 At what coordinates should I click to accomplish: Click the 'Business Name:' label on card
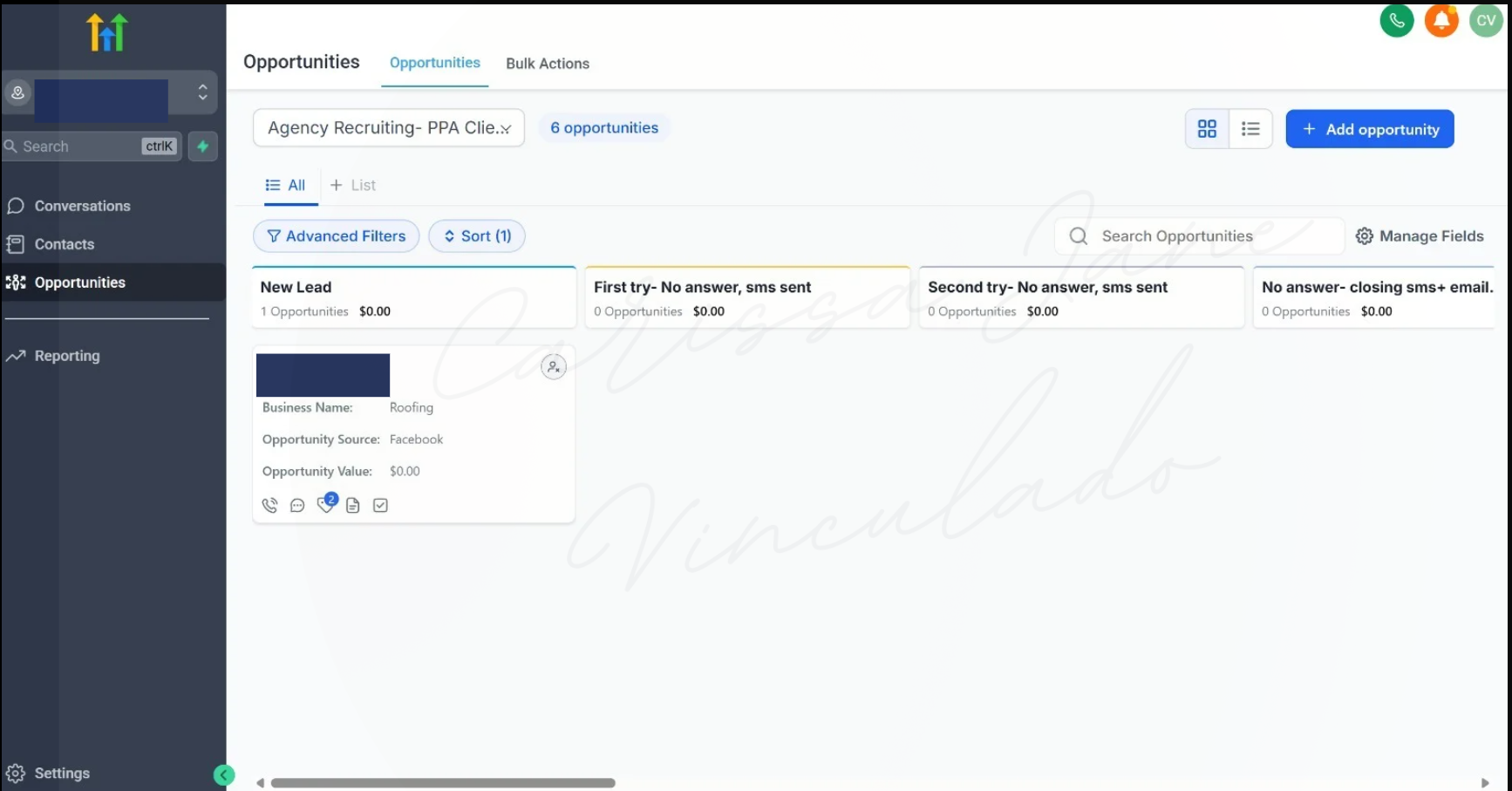308,407
